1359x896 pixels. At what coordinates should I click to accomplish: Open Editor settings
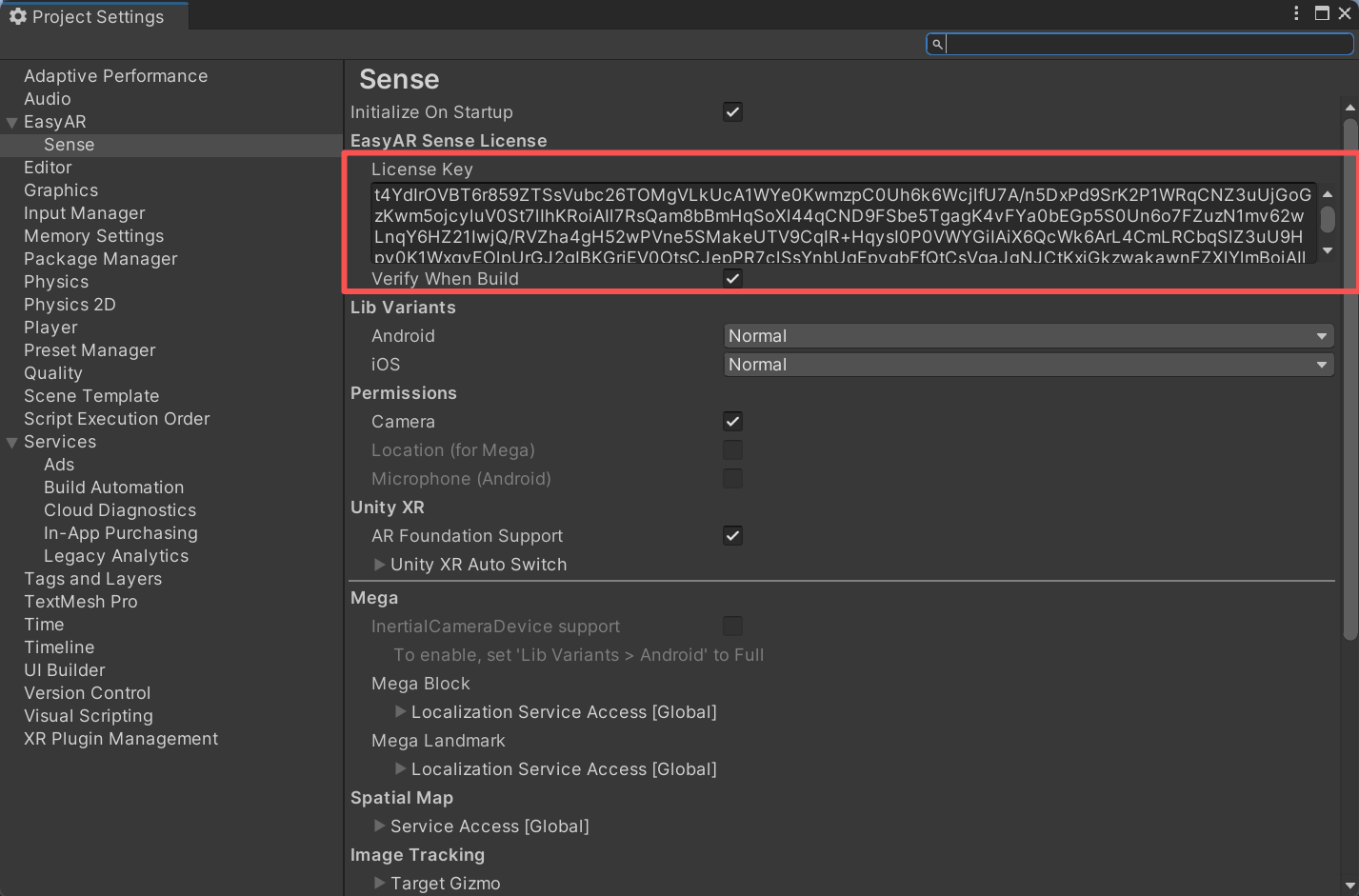48,168
